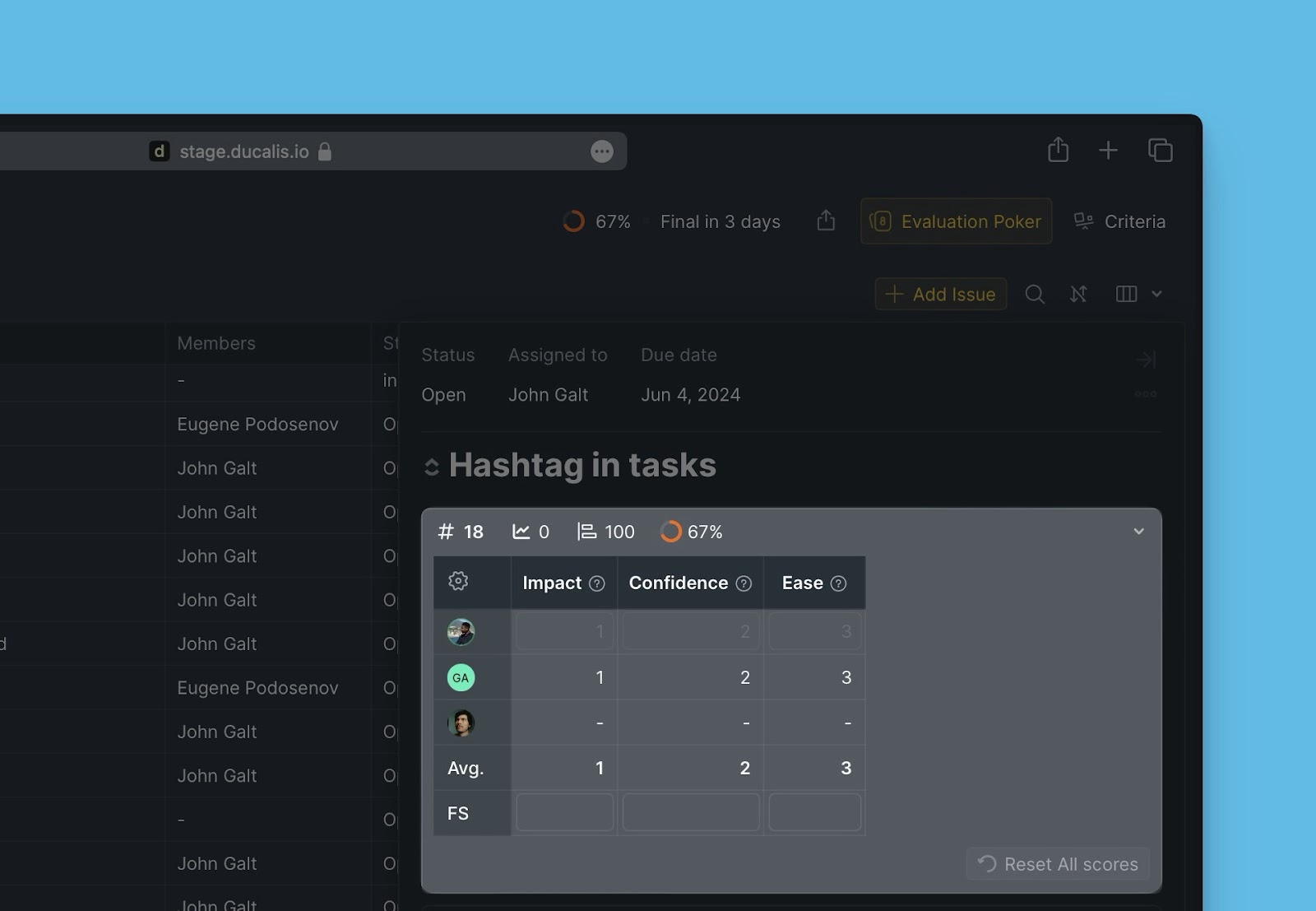Open Impact criterion help tooltip

point(597,583)
